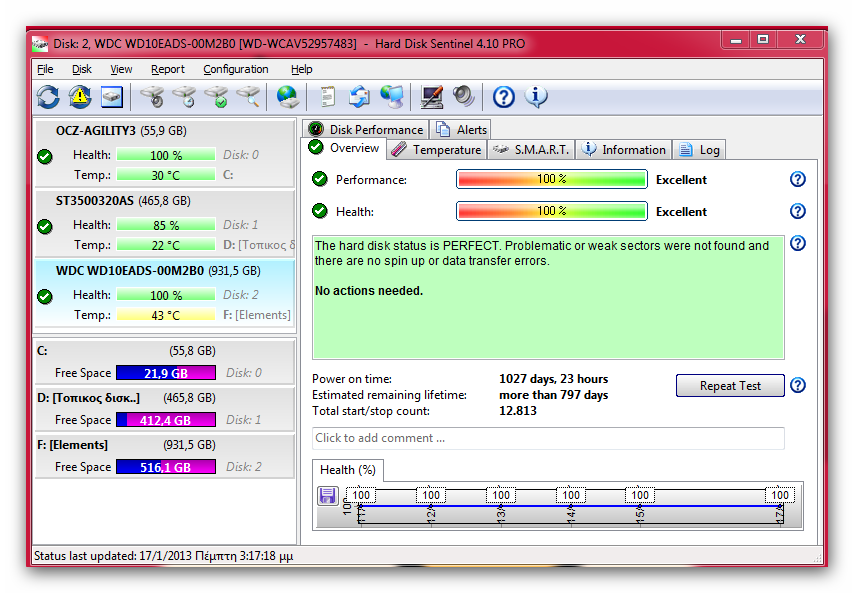Viewport: 854px width, 593px height.
Task: Click the help icon next to Repeat Test
Action: pos(798,386)
